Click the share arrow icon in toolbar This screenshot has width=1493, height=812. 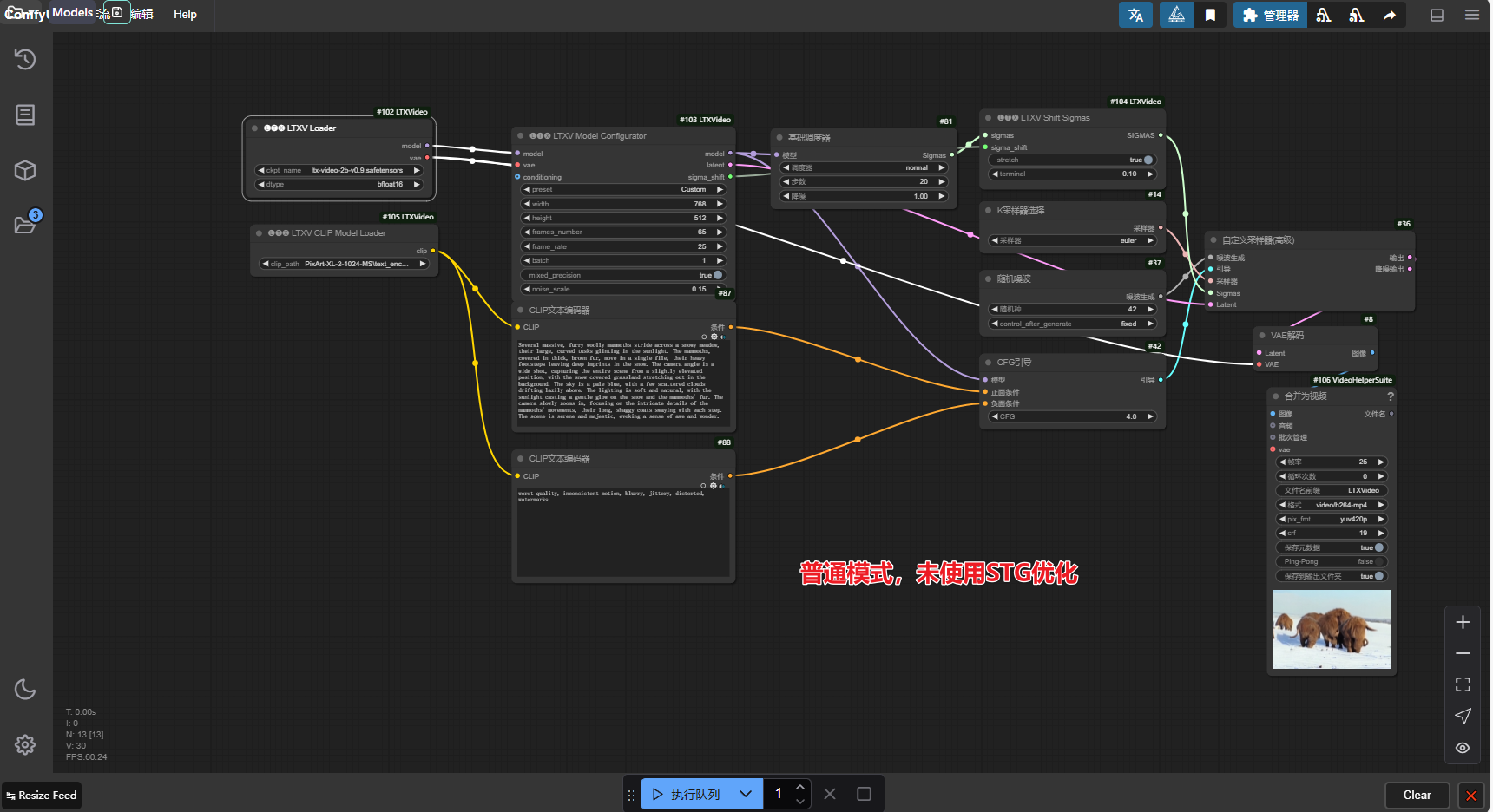(1390, 15)
